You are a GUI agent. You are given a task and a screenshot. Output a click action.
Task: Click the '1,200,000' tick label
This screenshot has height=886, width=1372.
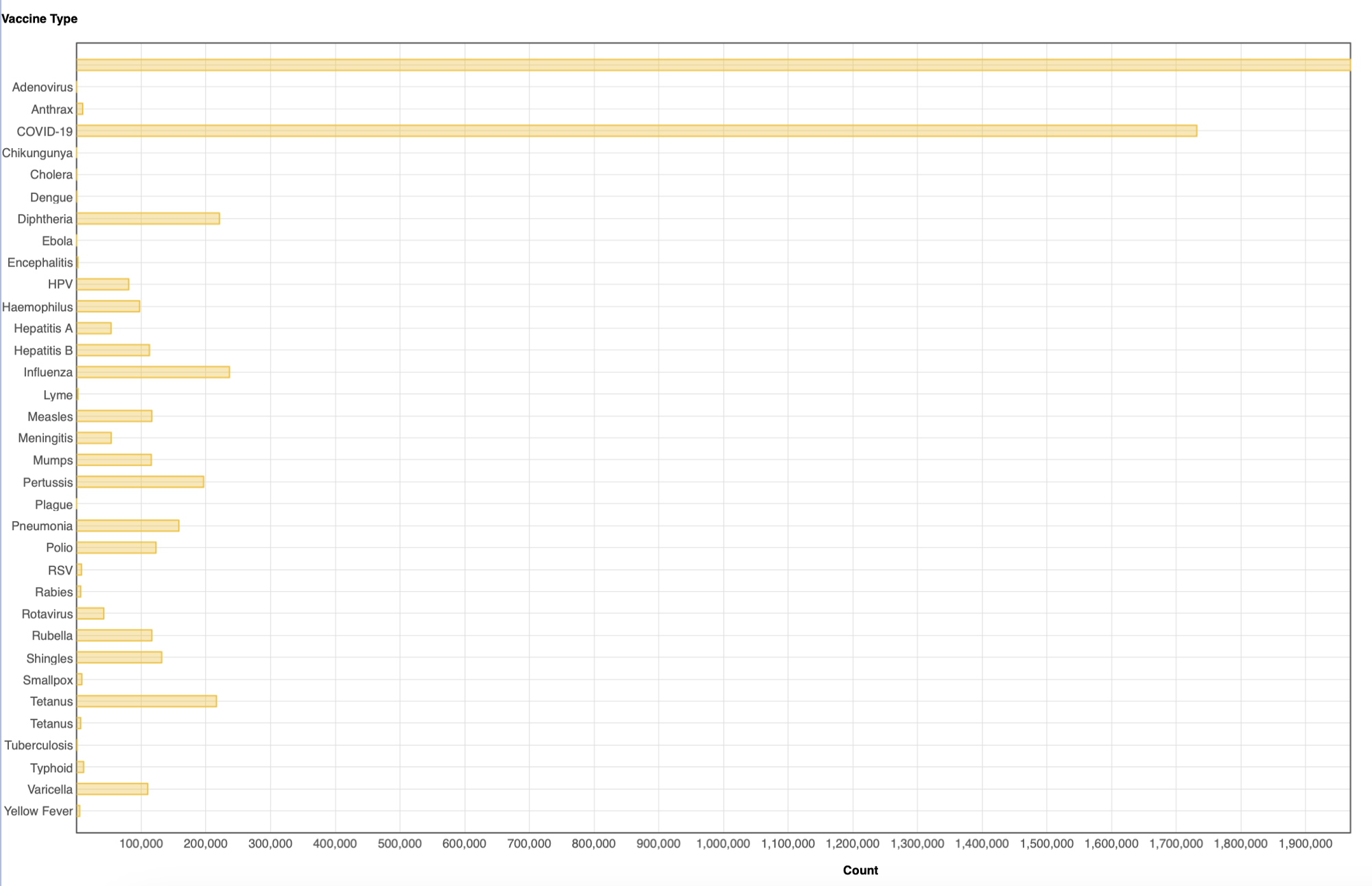pos(853,843)
